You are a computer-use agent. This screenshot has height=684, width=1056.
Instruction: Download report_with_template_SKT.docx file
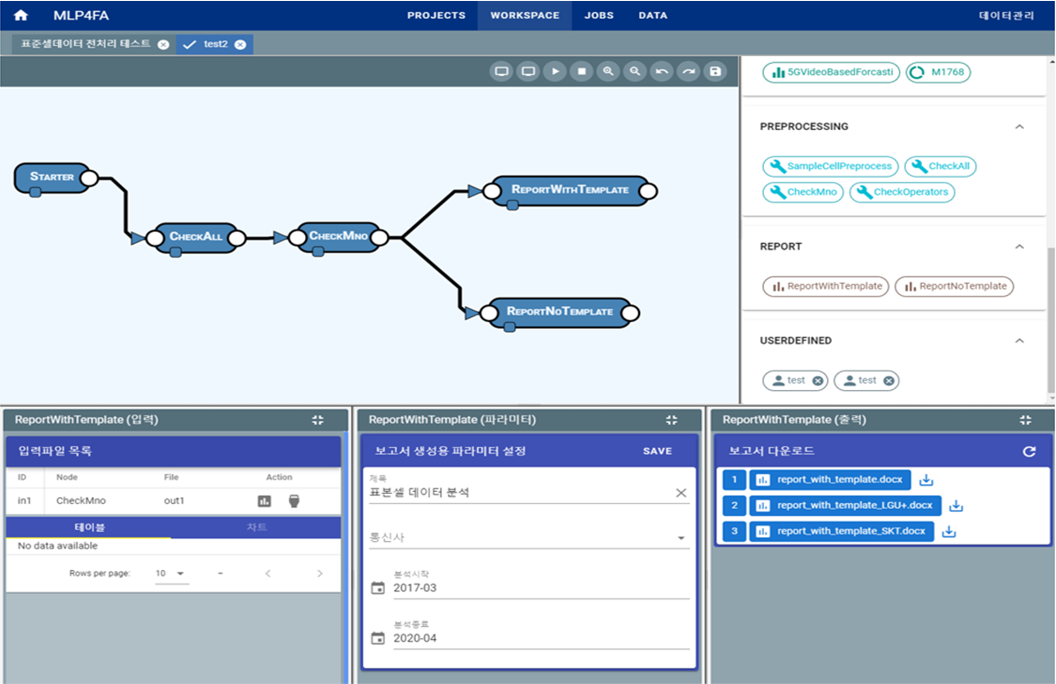point(949,531)
